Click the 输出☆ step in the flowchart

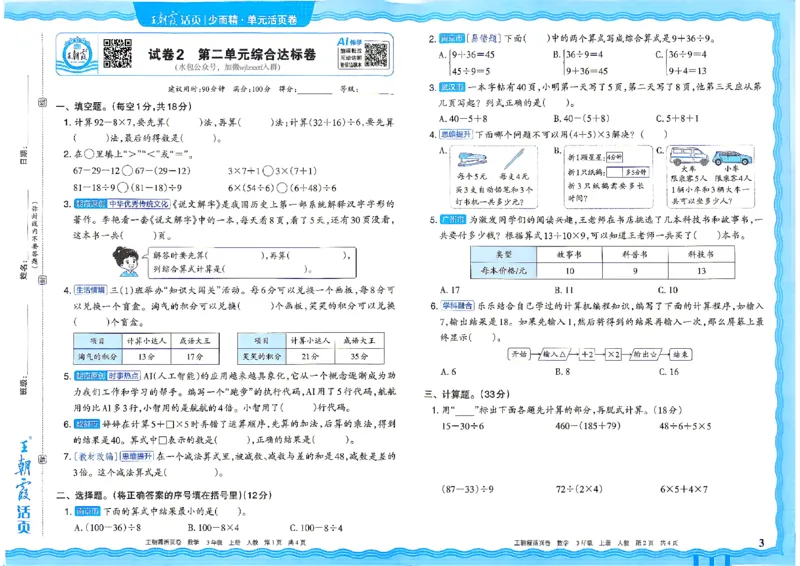(x=645, y=354)
